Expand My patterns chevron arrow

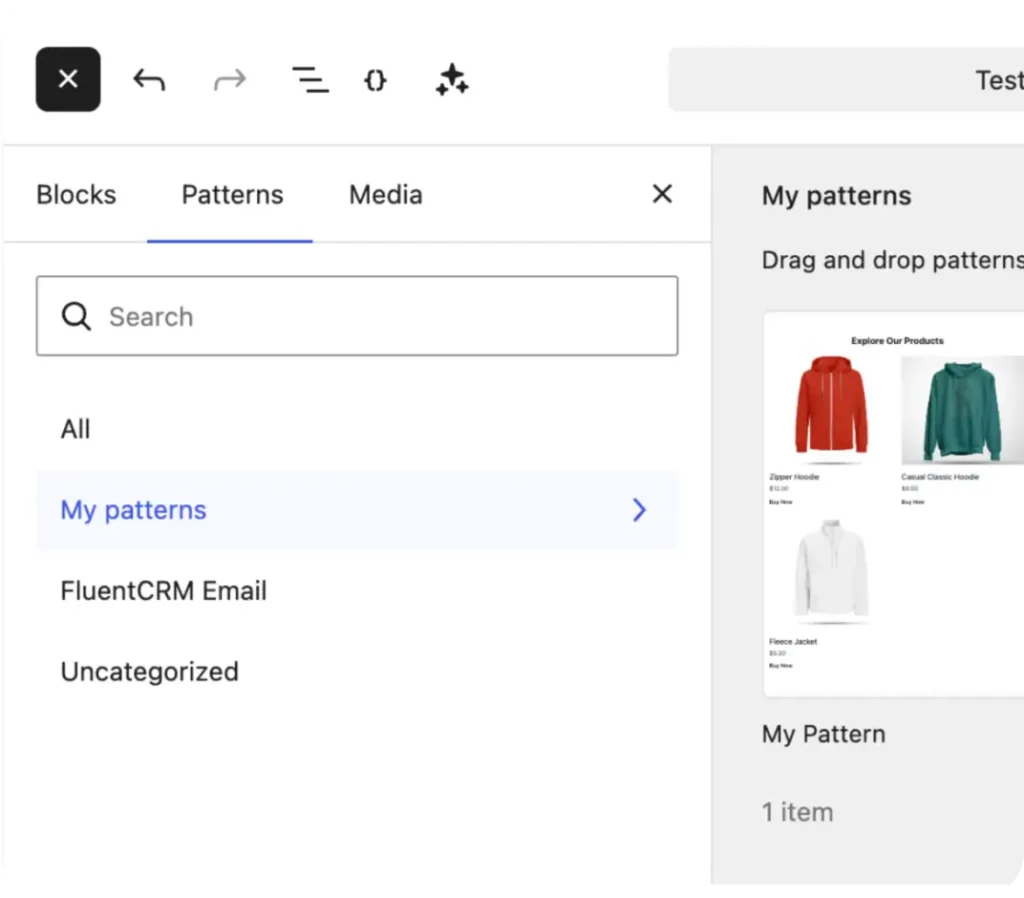(x=639, y=510)
